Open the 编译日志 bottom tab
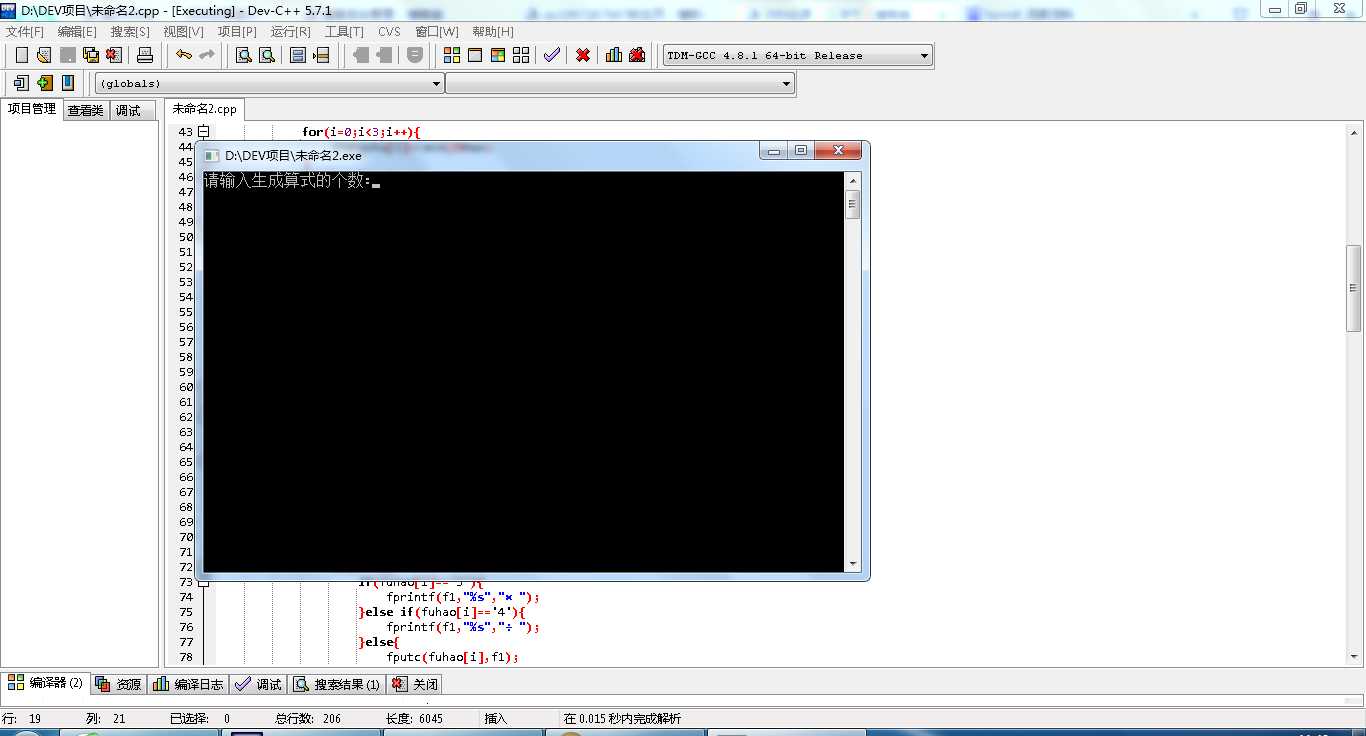This screenshot has width=1366, height=736. (188, 684)
